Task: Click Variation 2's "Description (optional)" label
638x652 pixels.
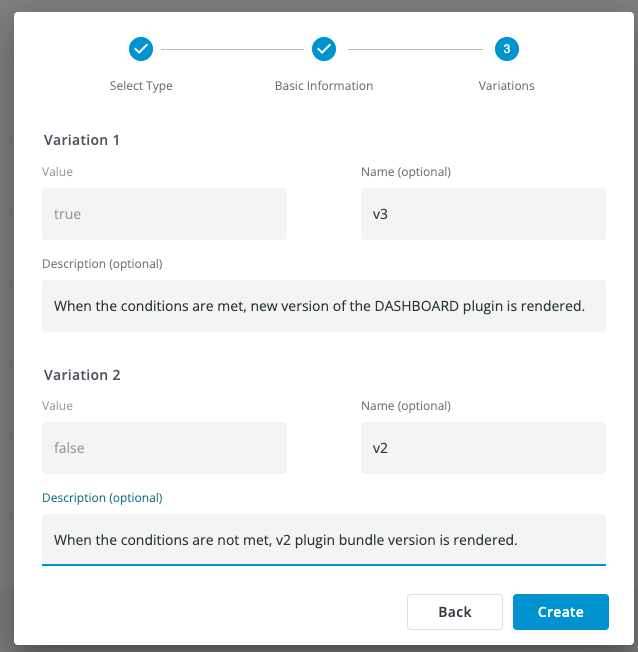Action: click(102, 498)
